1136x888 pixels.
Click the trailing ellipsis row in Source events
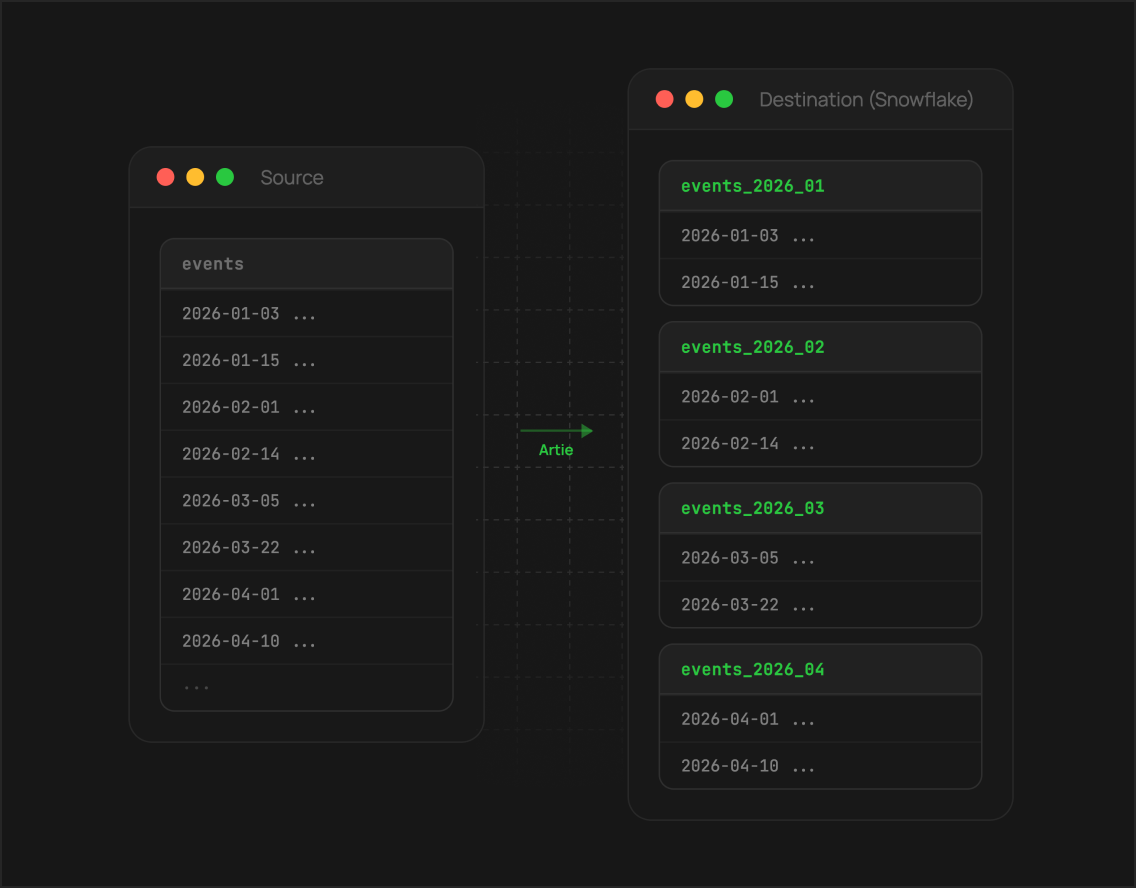click(x=306, y=687)
